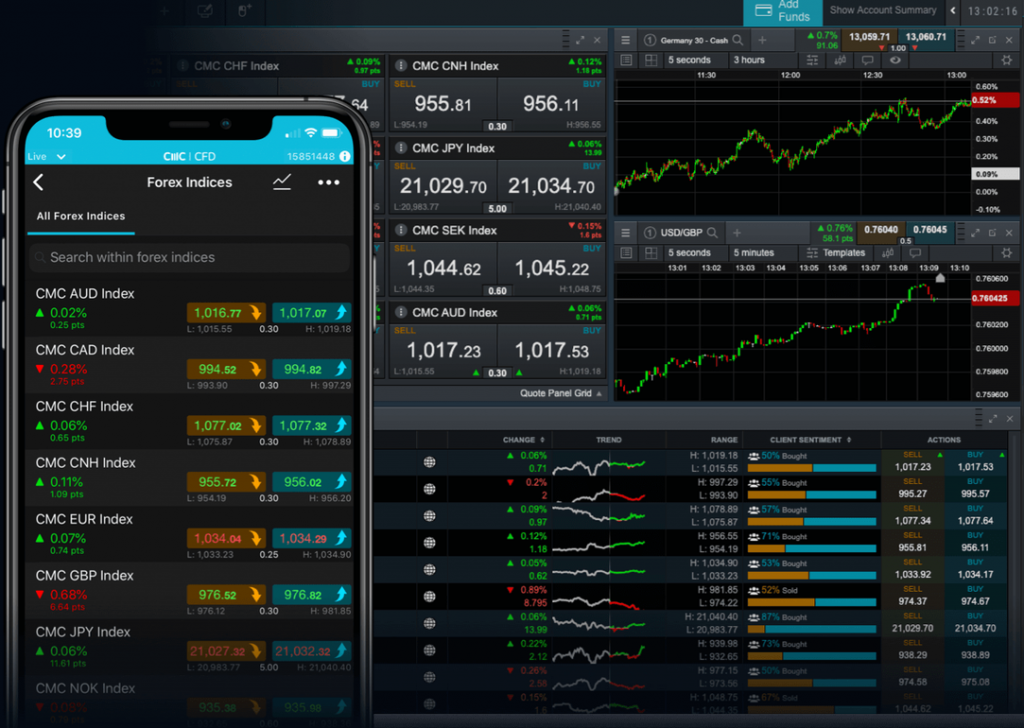The width and height of the screenshot is (1024, 728).
Task: Tap the back arrow on the phone
Action: click(39, 182)
